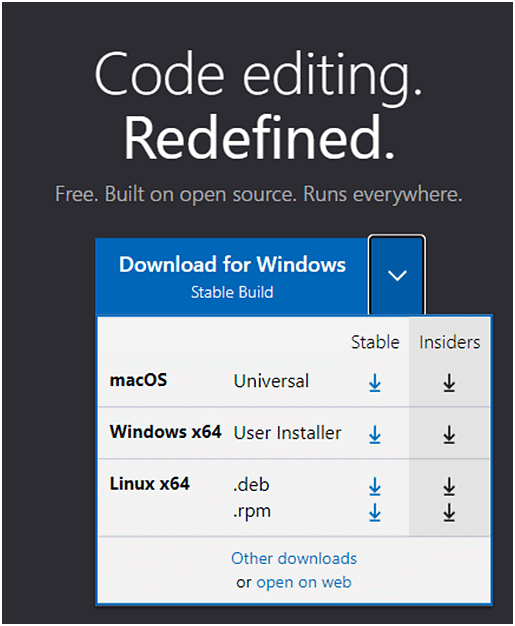Click Download for Windows Stable Build

point(232,276)
